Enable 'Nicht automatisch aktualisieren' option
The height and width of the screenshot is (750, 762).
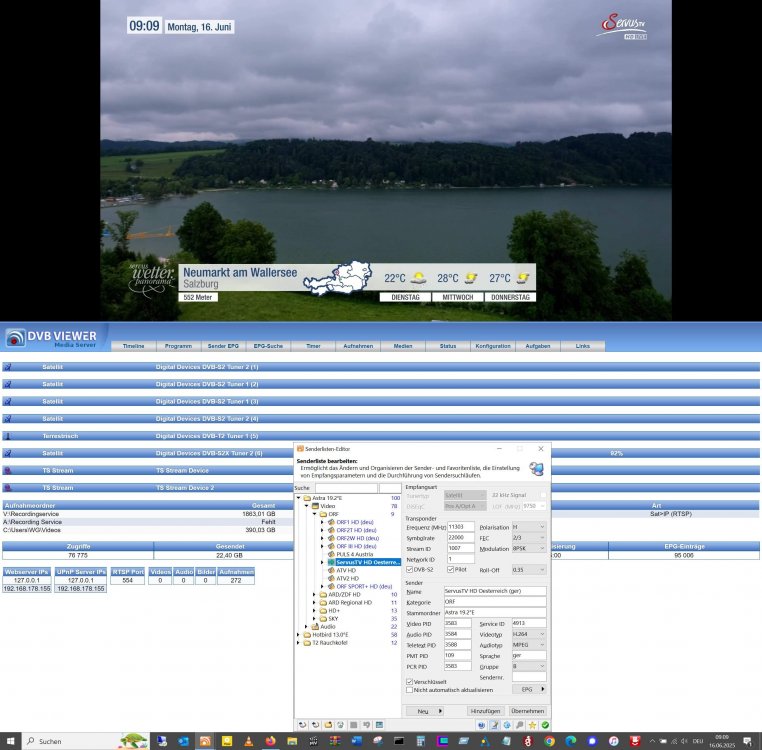(x=409, y=689)
